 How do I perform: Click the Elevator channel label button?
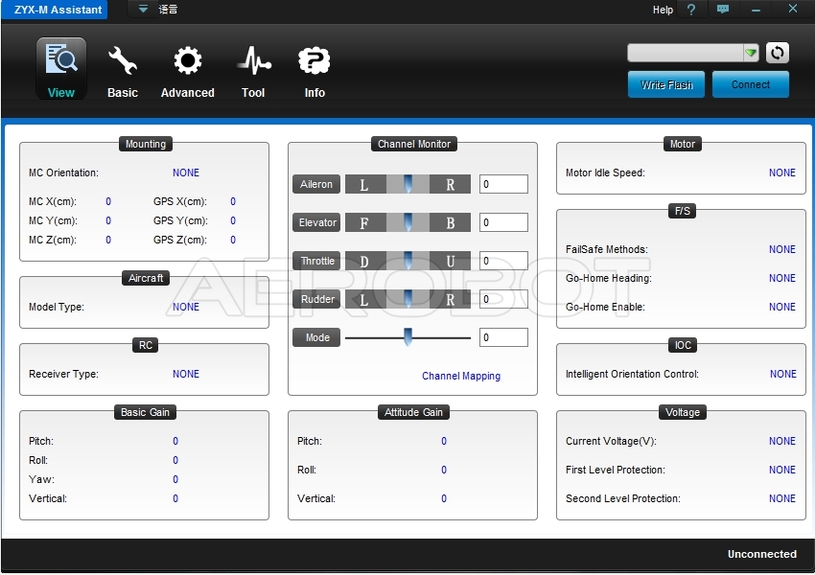tap(317, 222)
